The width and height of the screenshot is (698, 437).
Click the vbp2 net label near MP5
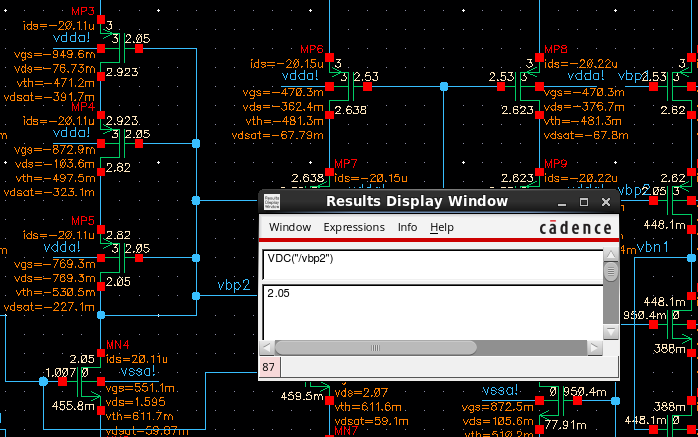(x=234, y=285)
